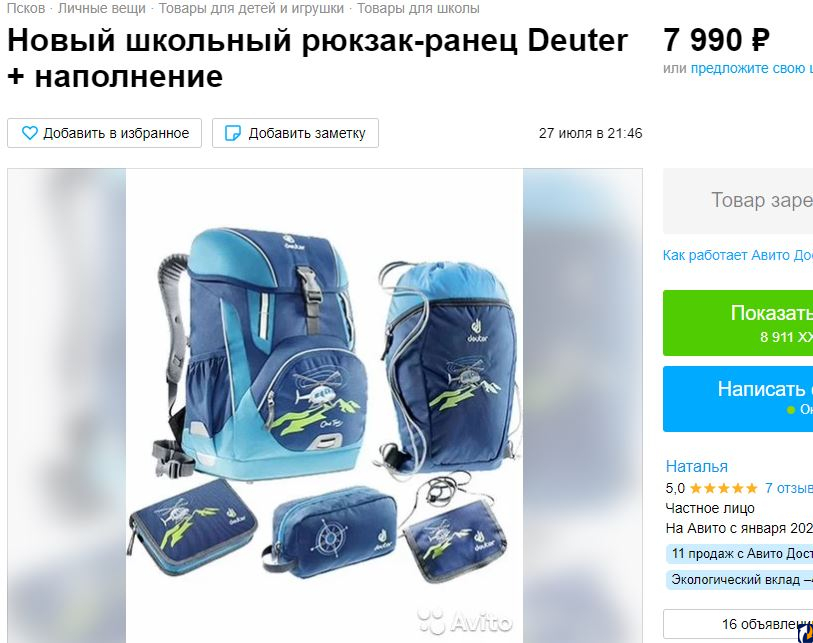The height and width of the screenshot is (643, 813).
Task: Click предложите свою цену link
Action: tap(751, 68)
